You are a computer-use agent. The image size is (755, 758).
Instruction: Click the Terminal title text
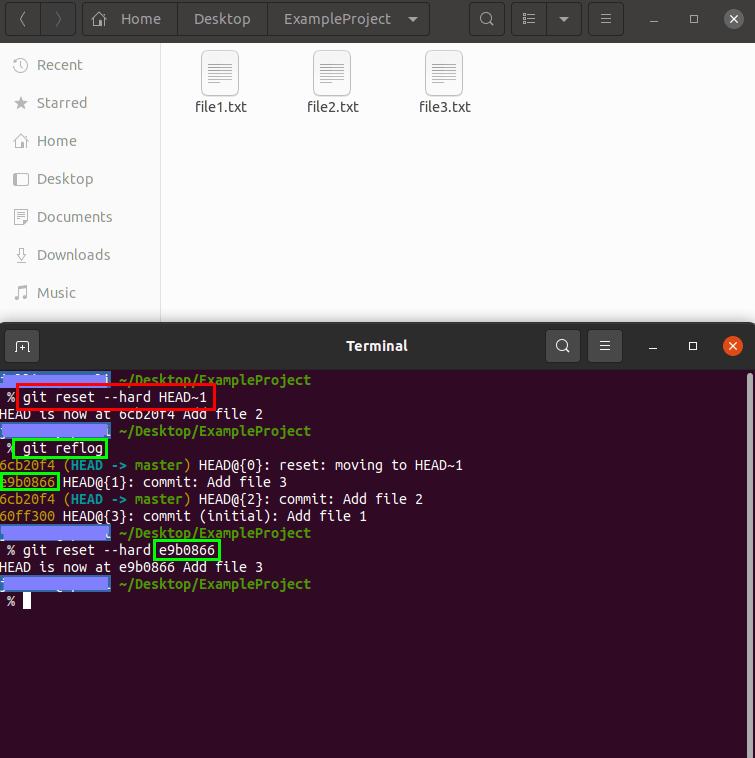pos(377,346)
